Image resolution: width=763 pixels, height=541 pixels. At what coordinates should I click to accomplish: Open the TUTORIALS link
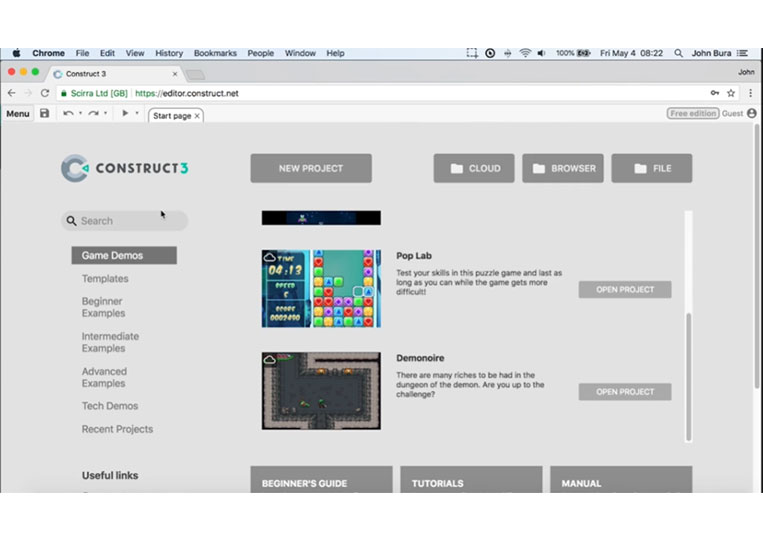pyautogui.click(x=471, y=480)
